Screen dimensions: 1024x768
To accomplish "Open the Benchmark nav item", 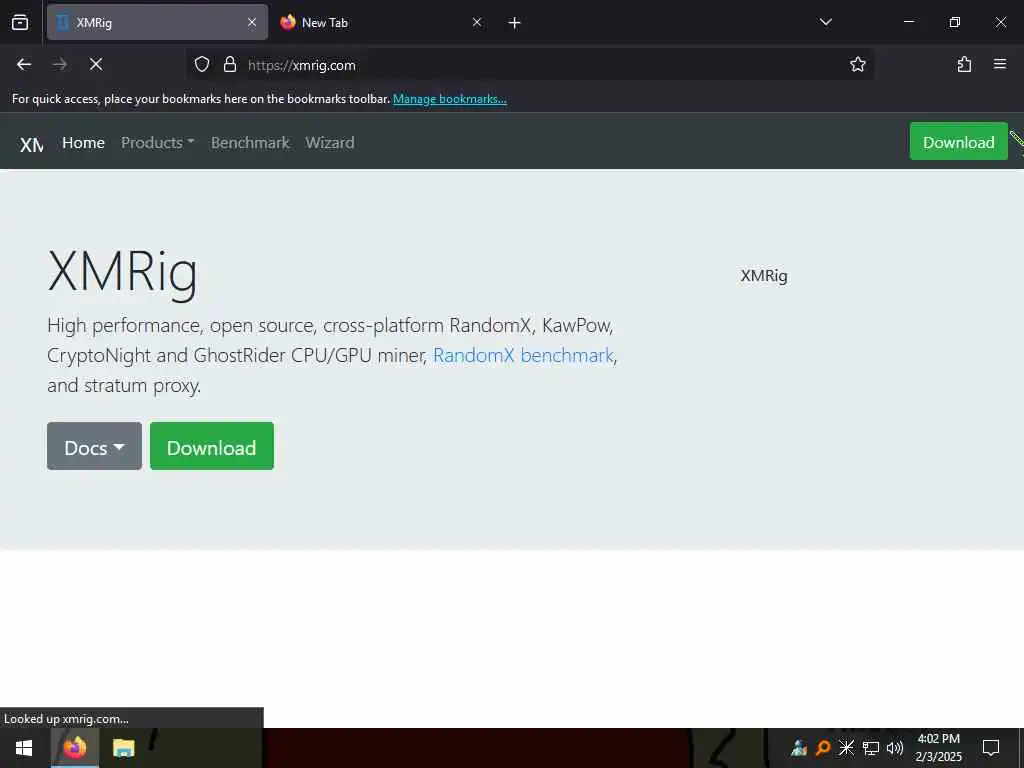I will tap(250, 142).
